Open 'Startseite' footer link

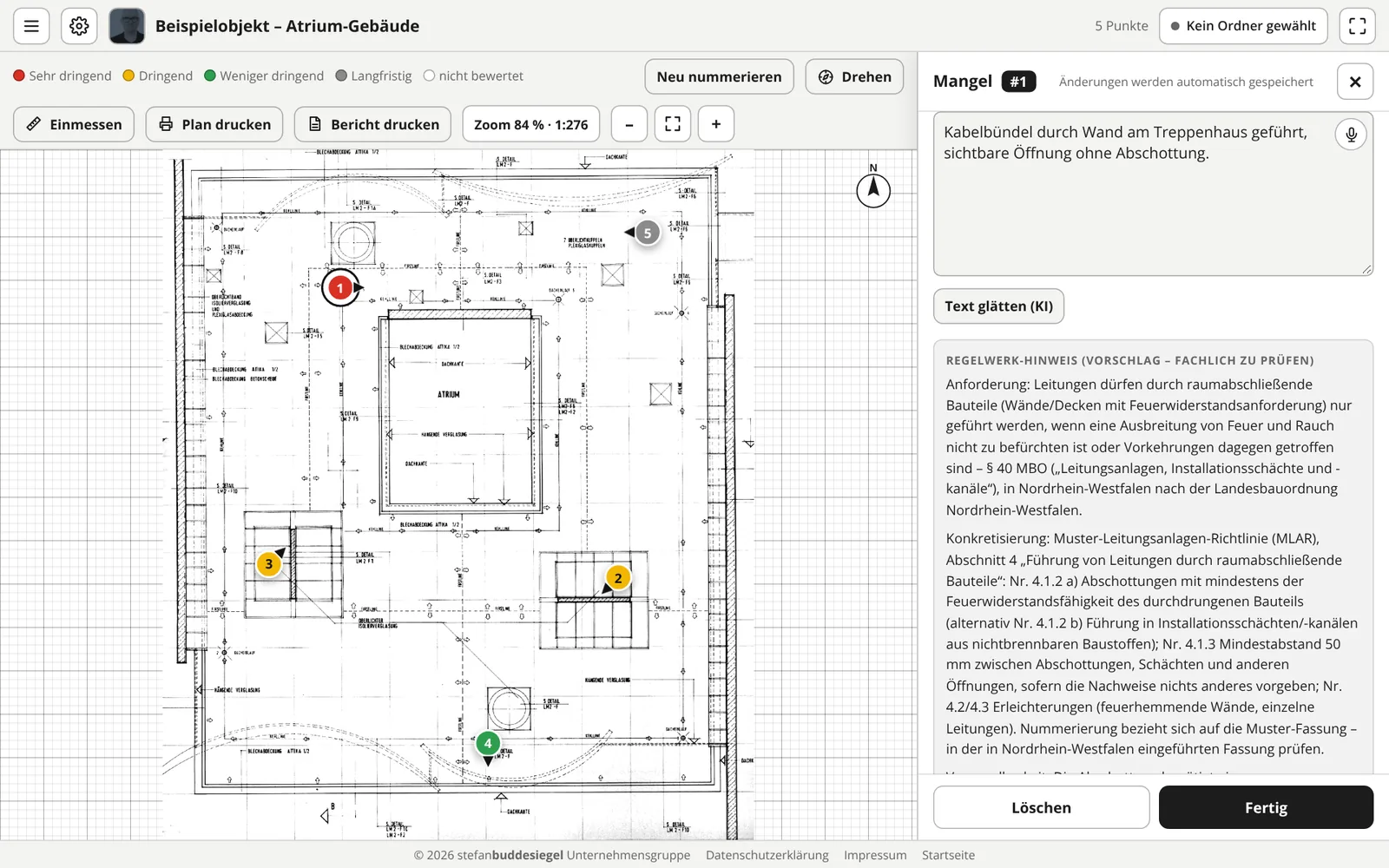948,855
